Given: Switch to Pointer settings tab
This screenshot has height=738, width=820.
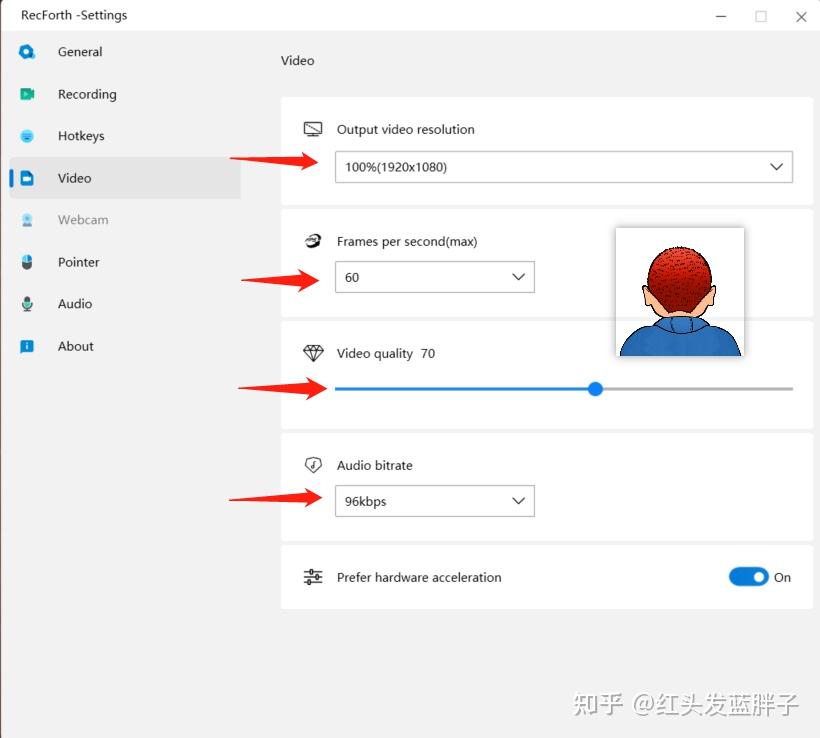Looking at the screenshot, I should point(78,262).
